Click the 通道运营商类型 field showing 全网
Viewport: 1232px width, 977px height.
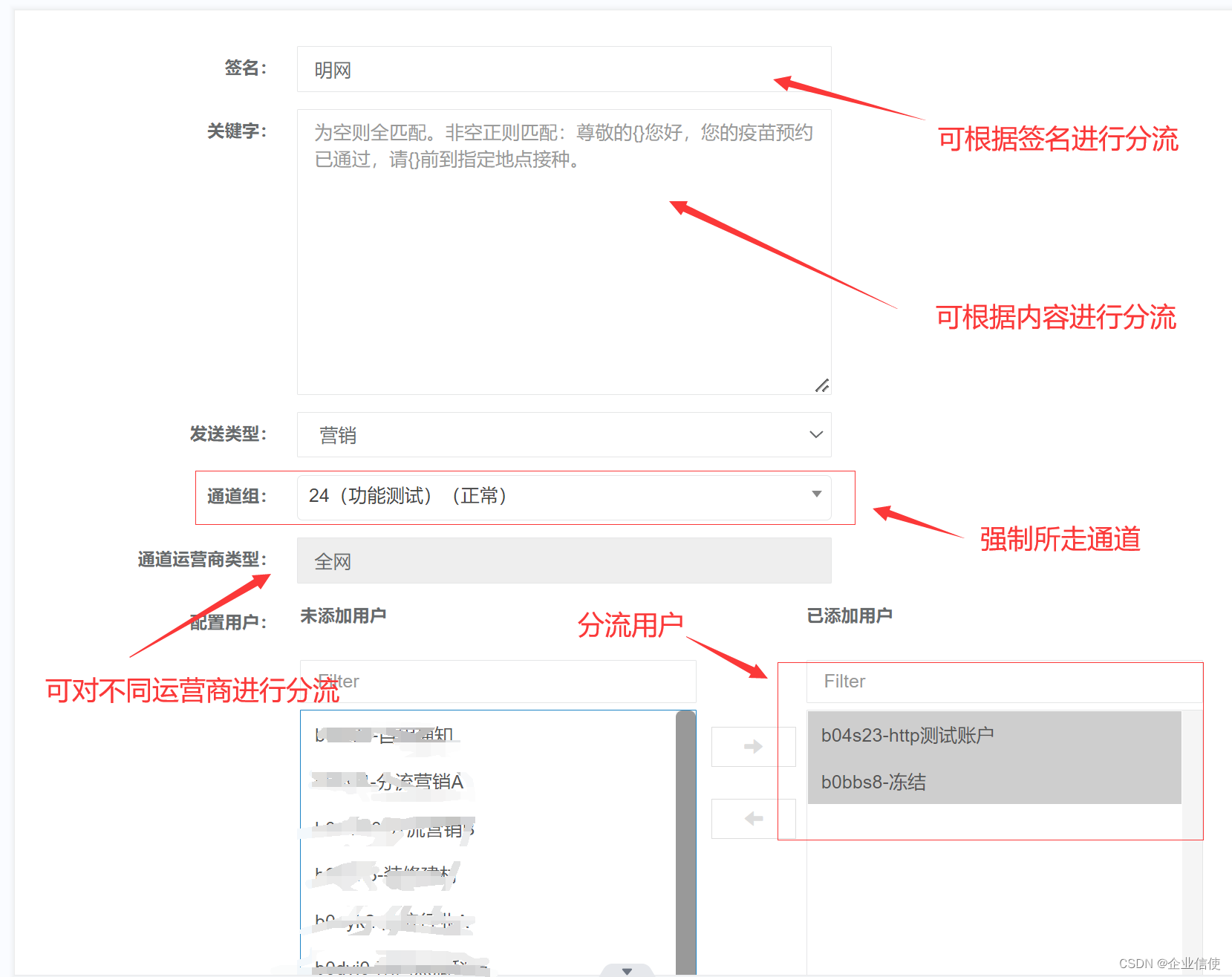(x=564, y=561)
